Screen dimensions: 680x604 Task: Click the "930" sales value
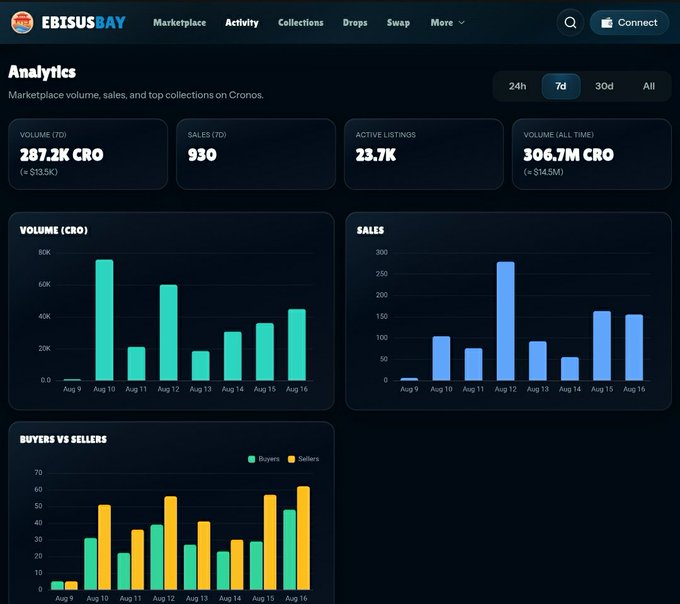pos(202,155)
